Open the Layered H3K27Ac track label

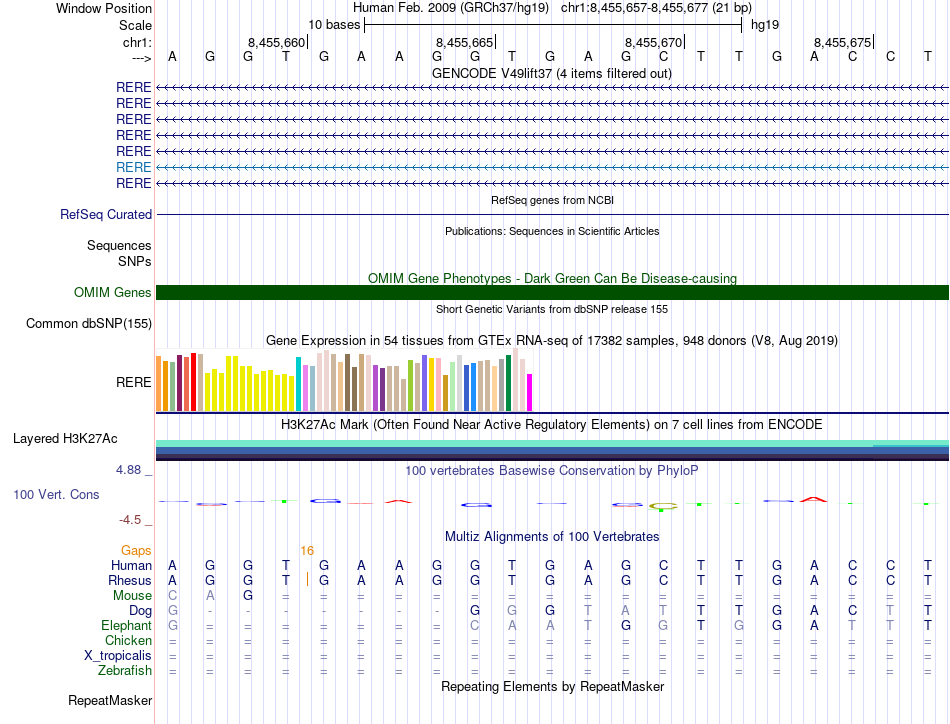pos(65,439)
